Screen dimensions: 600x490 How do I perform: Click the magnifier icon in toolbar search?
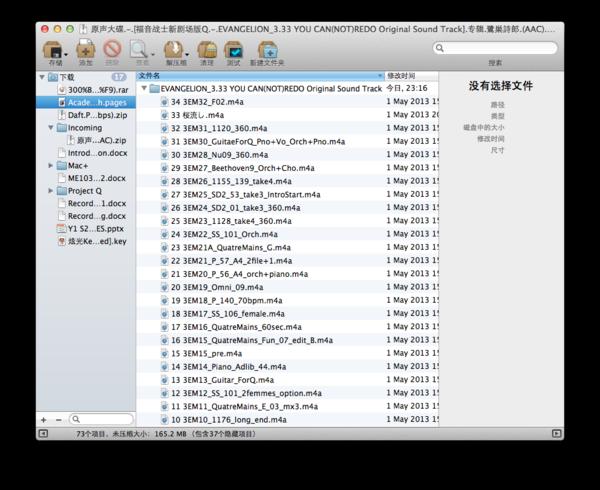pos(440,48)
